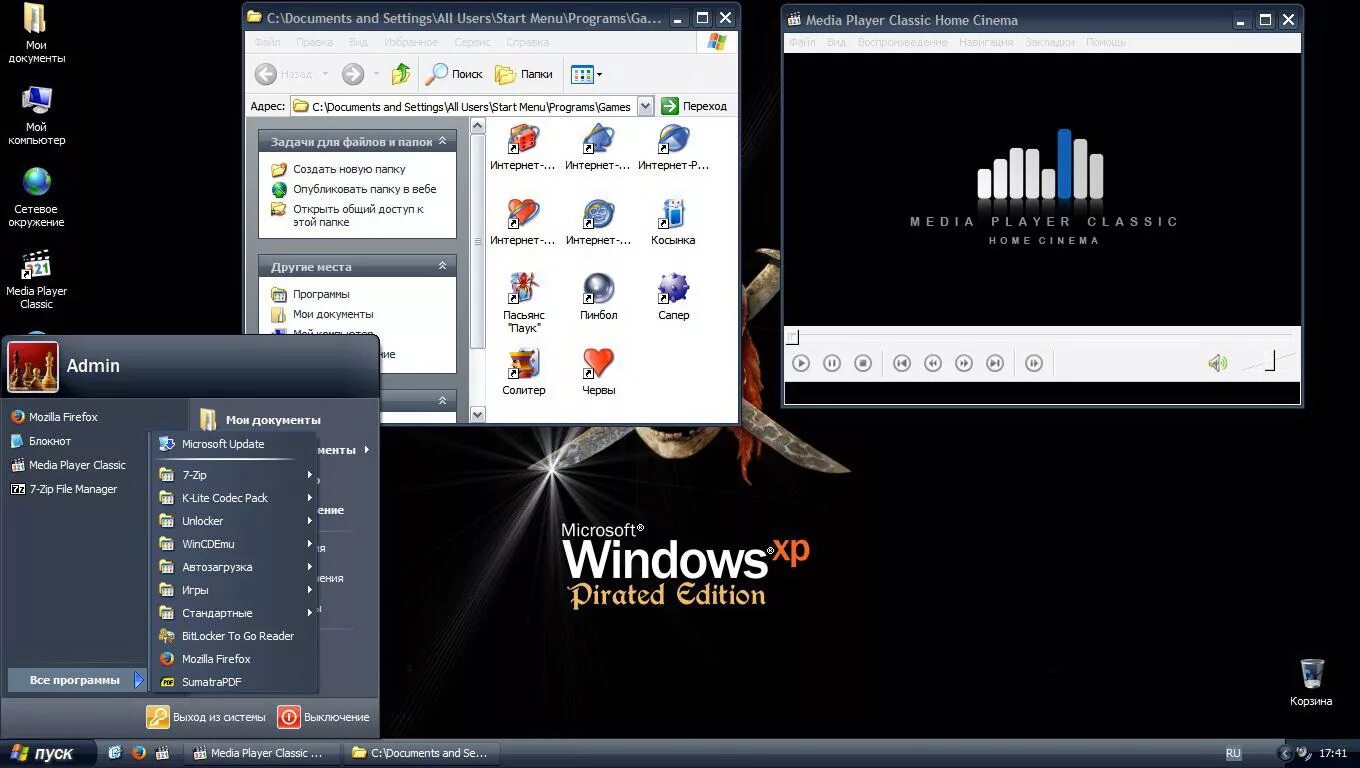Image resolution: width=1360 pixels, height=768 pixels.
Task: Click the Pause button in Media Player Classic
Action: click(832, 363)
